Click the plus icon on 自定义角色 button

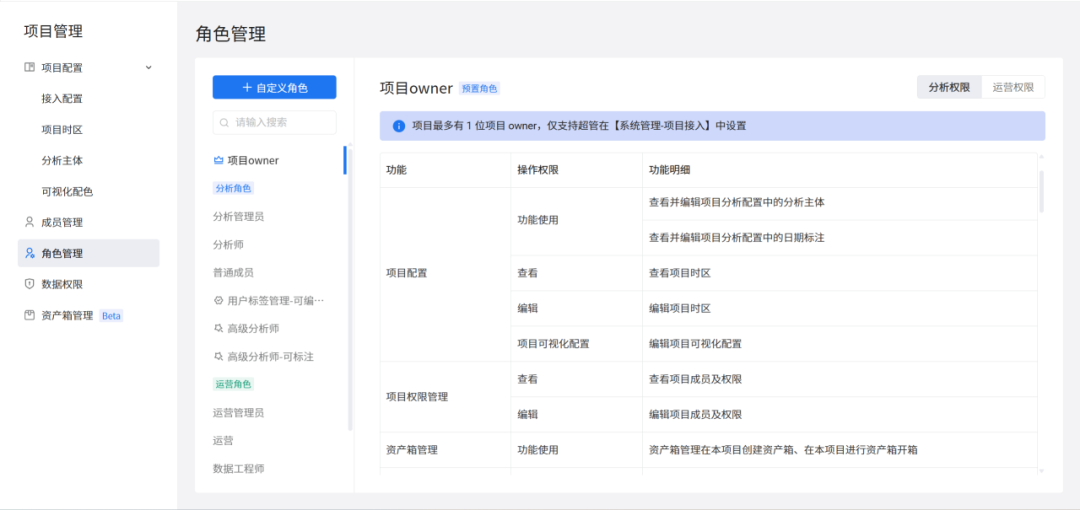click(x=247, y=88)
